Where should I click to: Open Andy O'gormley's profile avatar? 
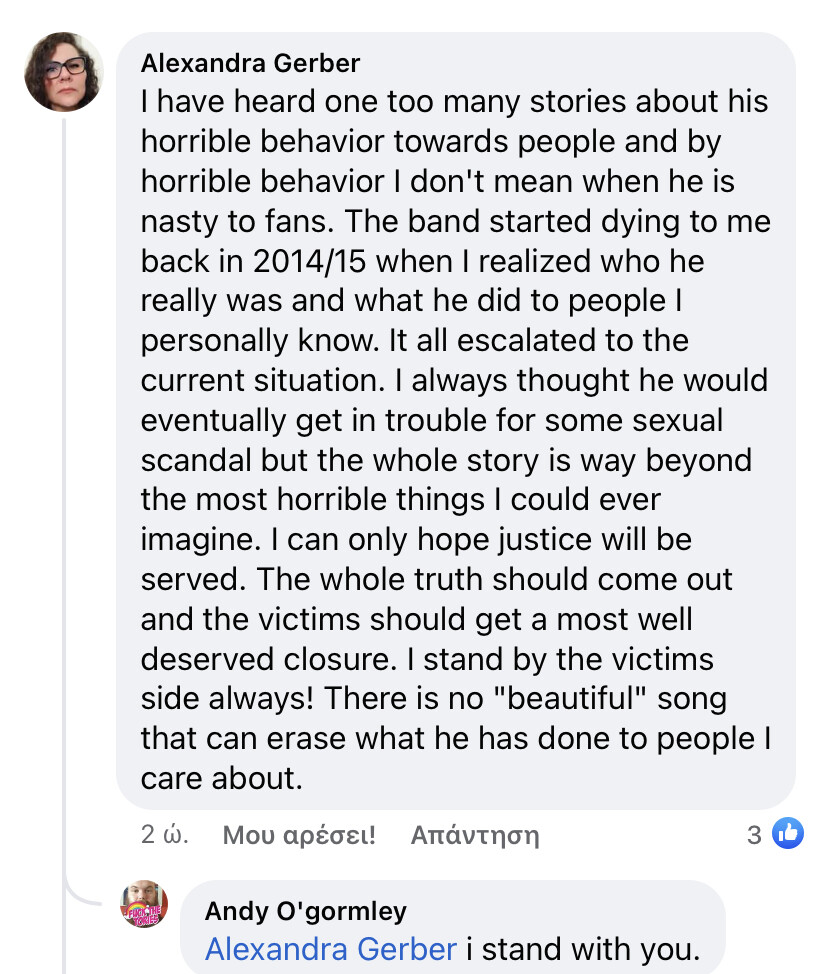[x=143, y=904]
